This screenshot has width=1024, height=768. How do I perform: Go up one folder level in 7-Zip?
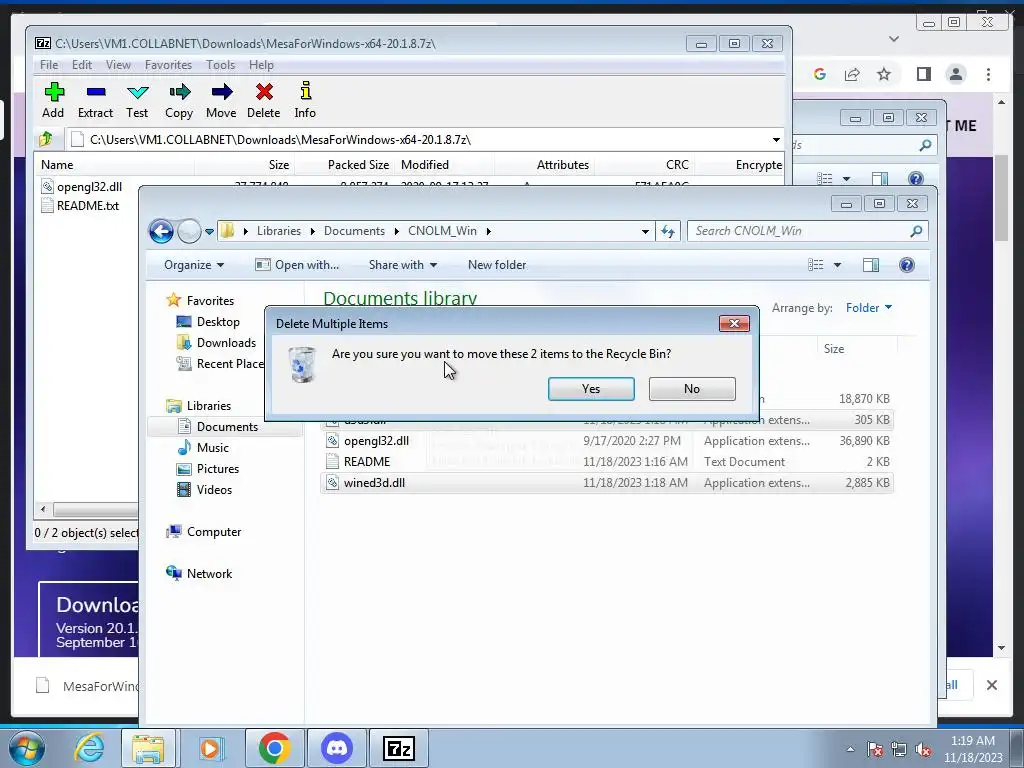click(46, 139)
